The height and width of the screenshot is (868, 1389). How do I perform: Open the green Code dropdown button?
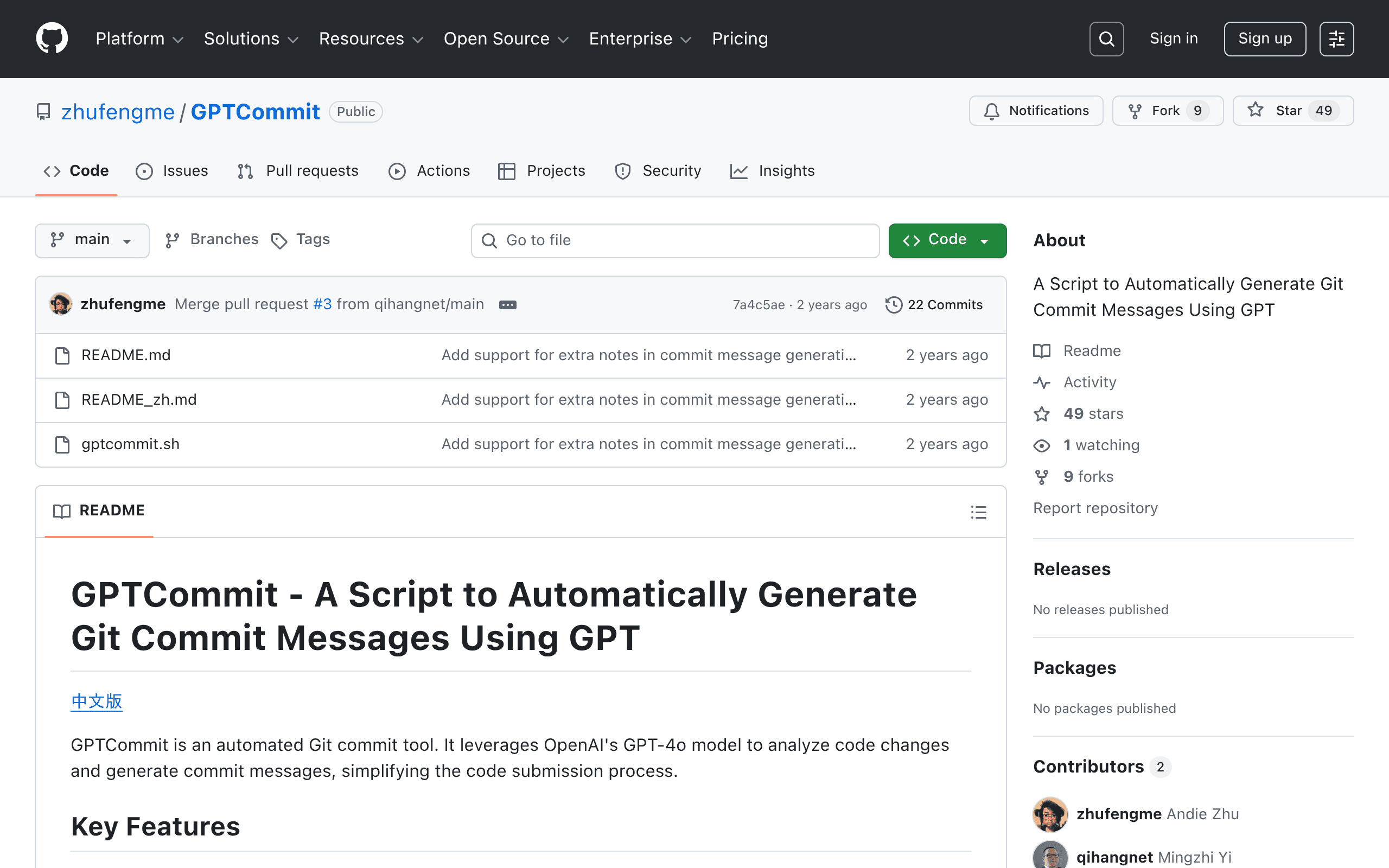pos(947,240)
